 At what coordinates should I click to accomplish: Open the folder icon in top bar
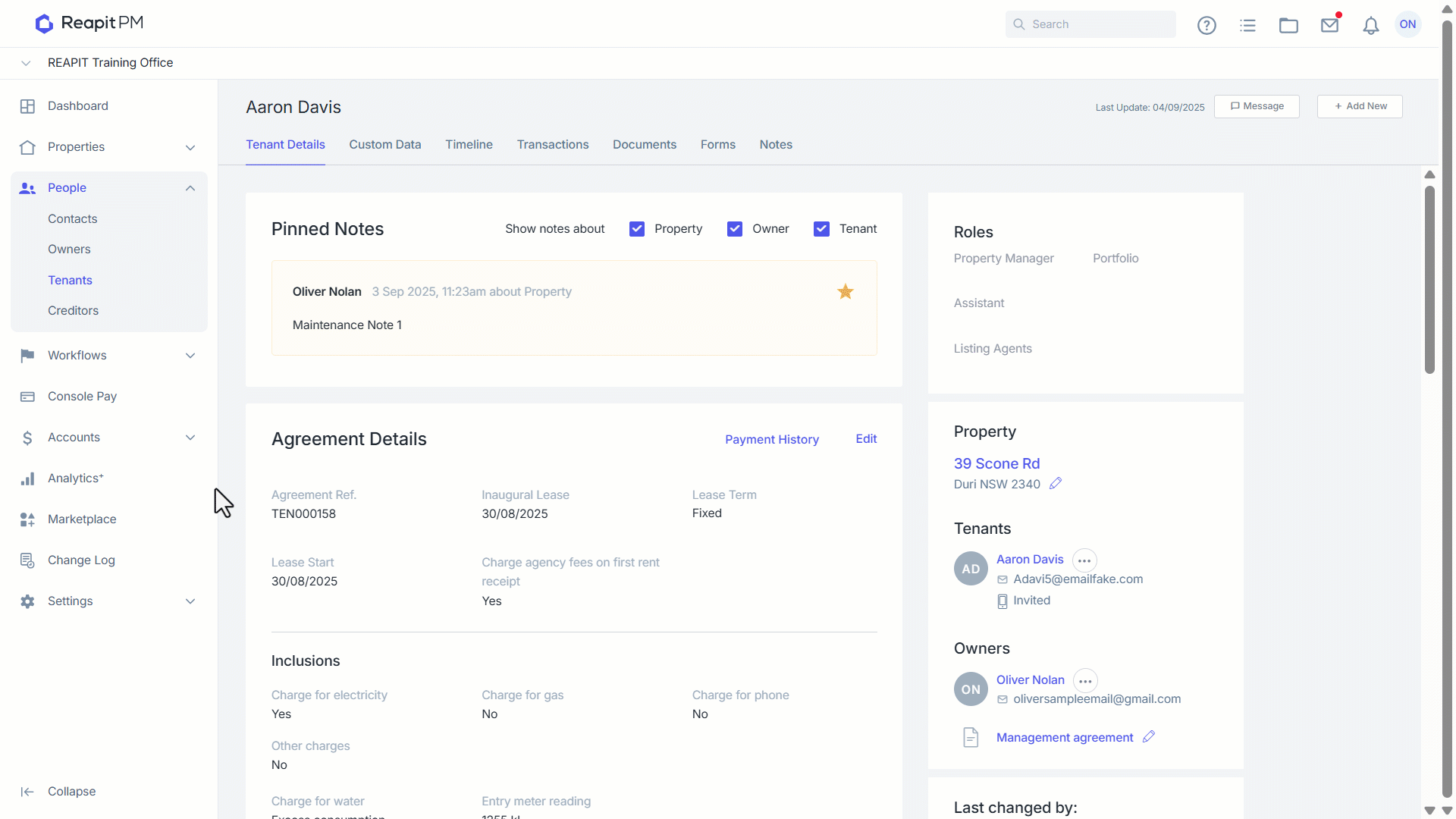coord(1288,25)
